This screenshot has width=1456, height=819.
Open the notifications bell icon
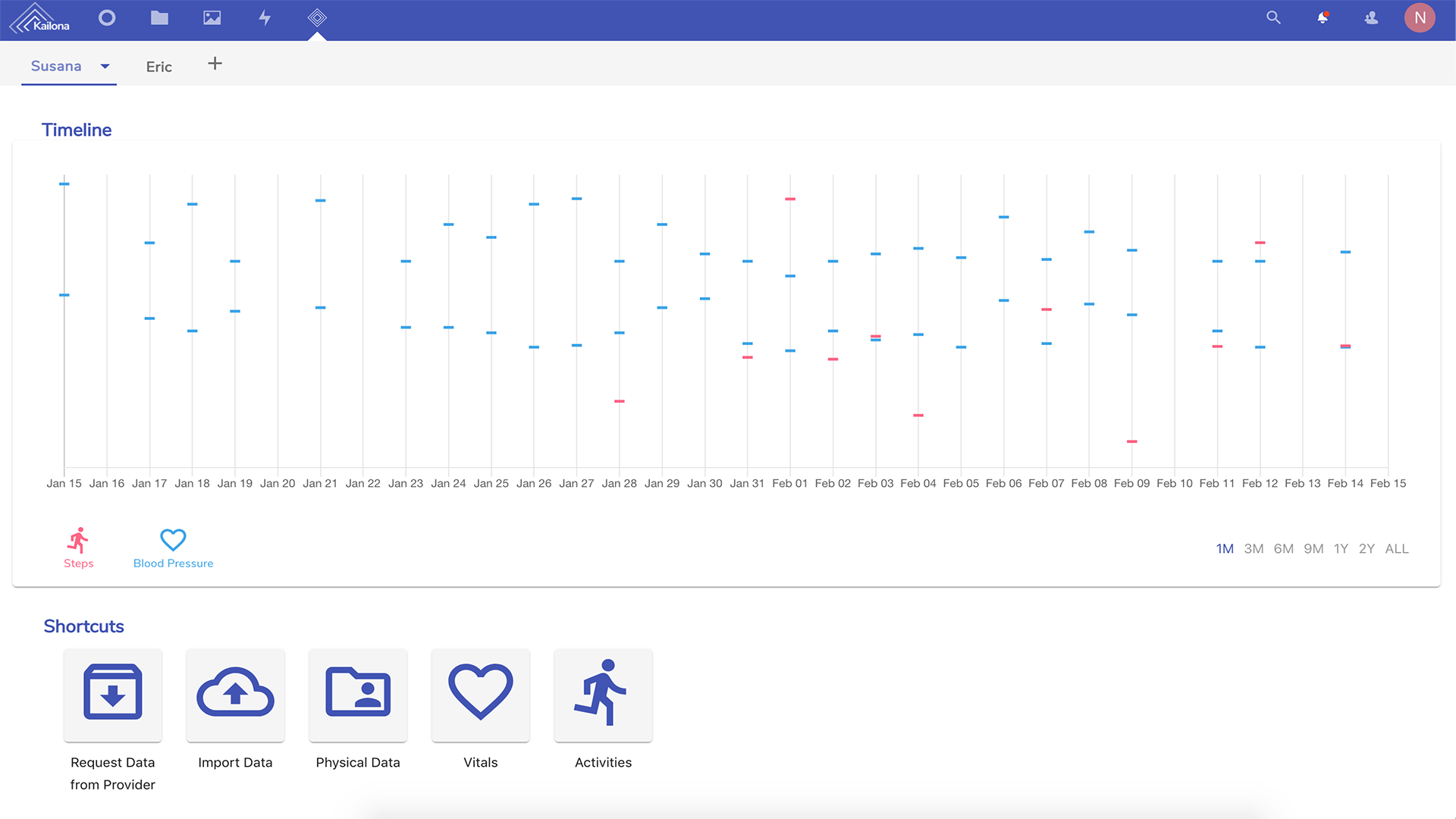1323,17
